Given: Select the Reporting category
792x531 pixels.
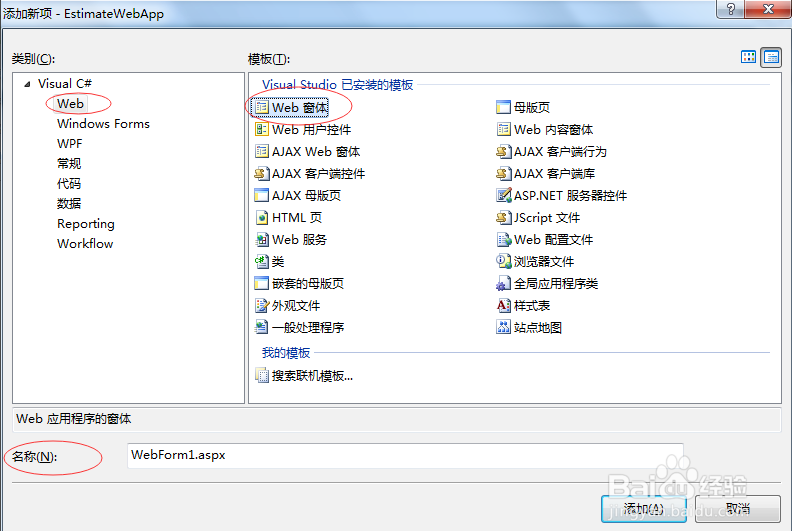Looking at the screenshot, I should click(x=86, y=224).
